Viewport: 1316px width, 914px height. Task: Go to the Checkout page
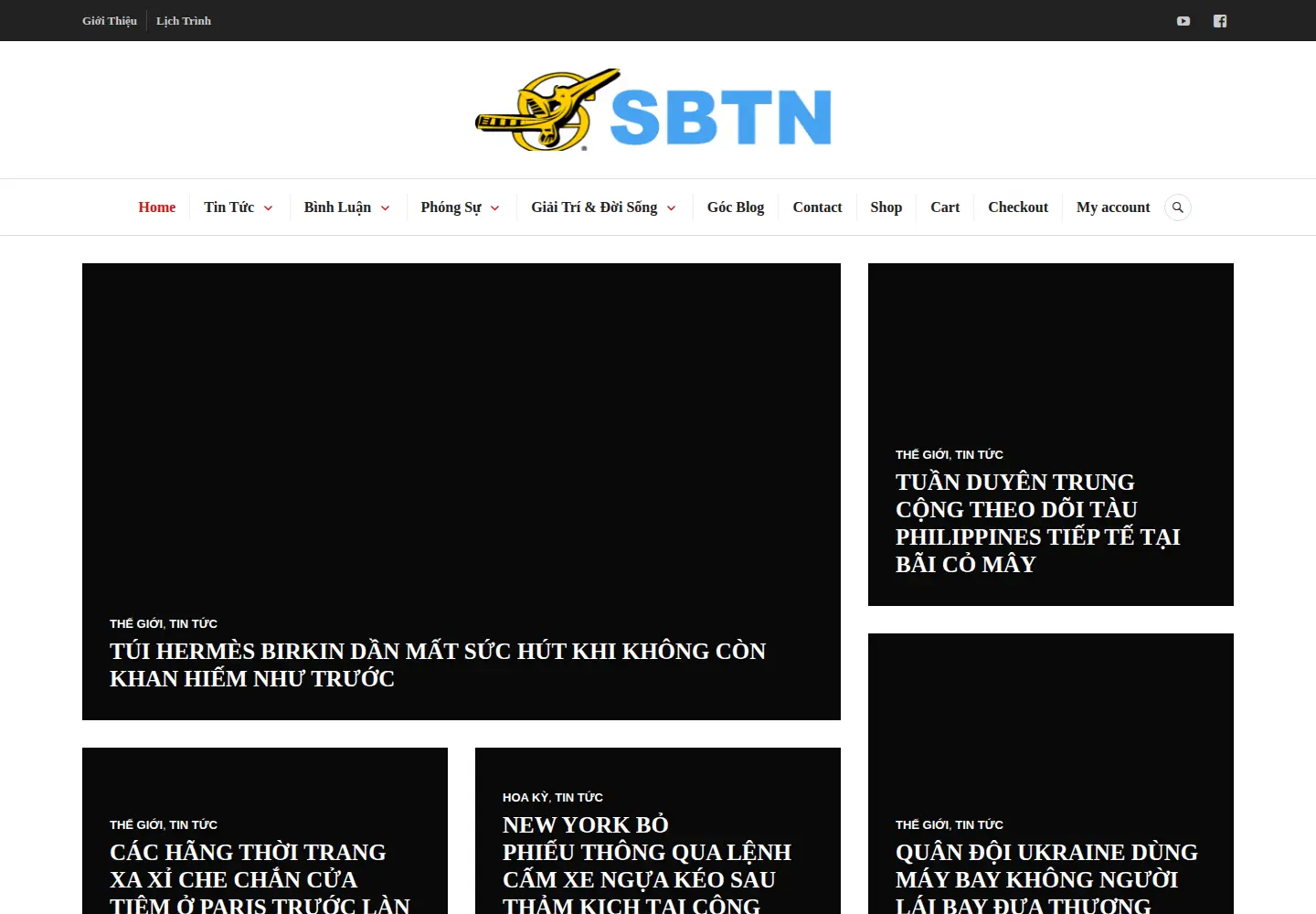(x=1018, y=207)
